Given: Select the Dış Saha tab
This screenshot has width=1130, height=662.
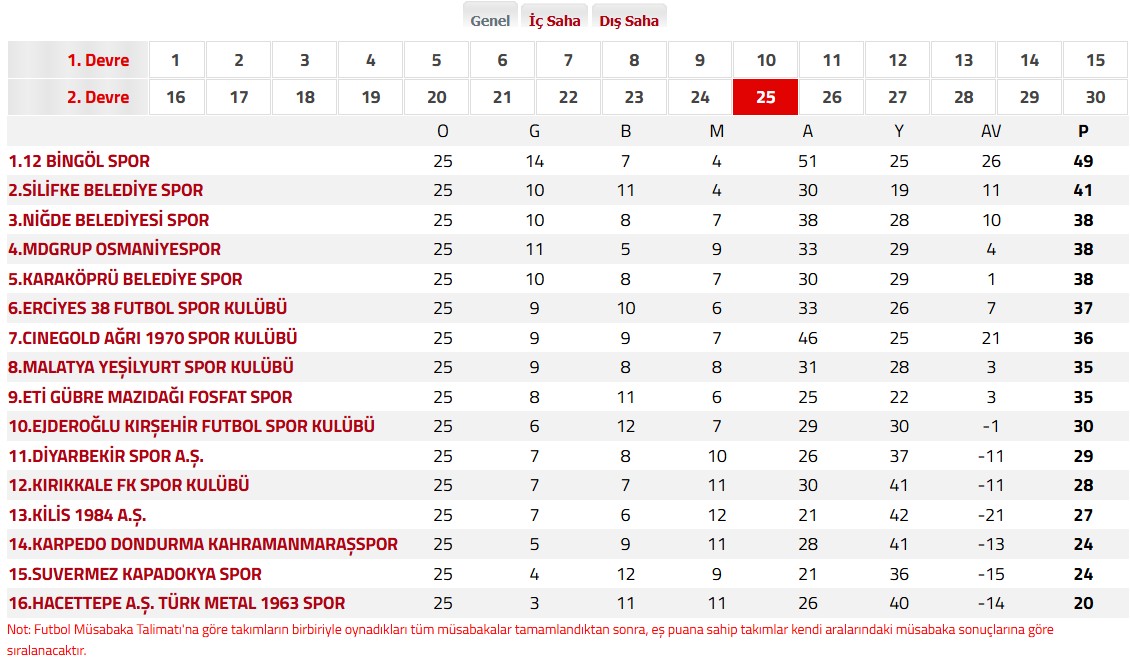Looking at the screenshot, I should (629, 20).
